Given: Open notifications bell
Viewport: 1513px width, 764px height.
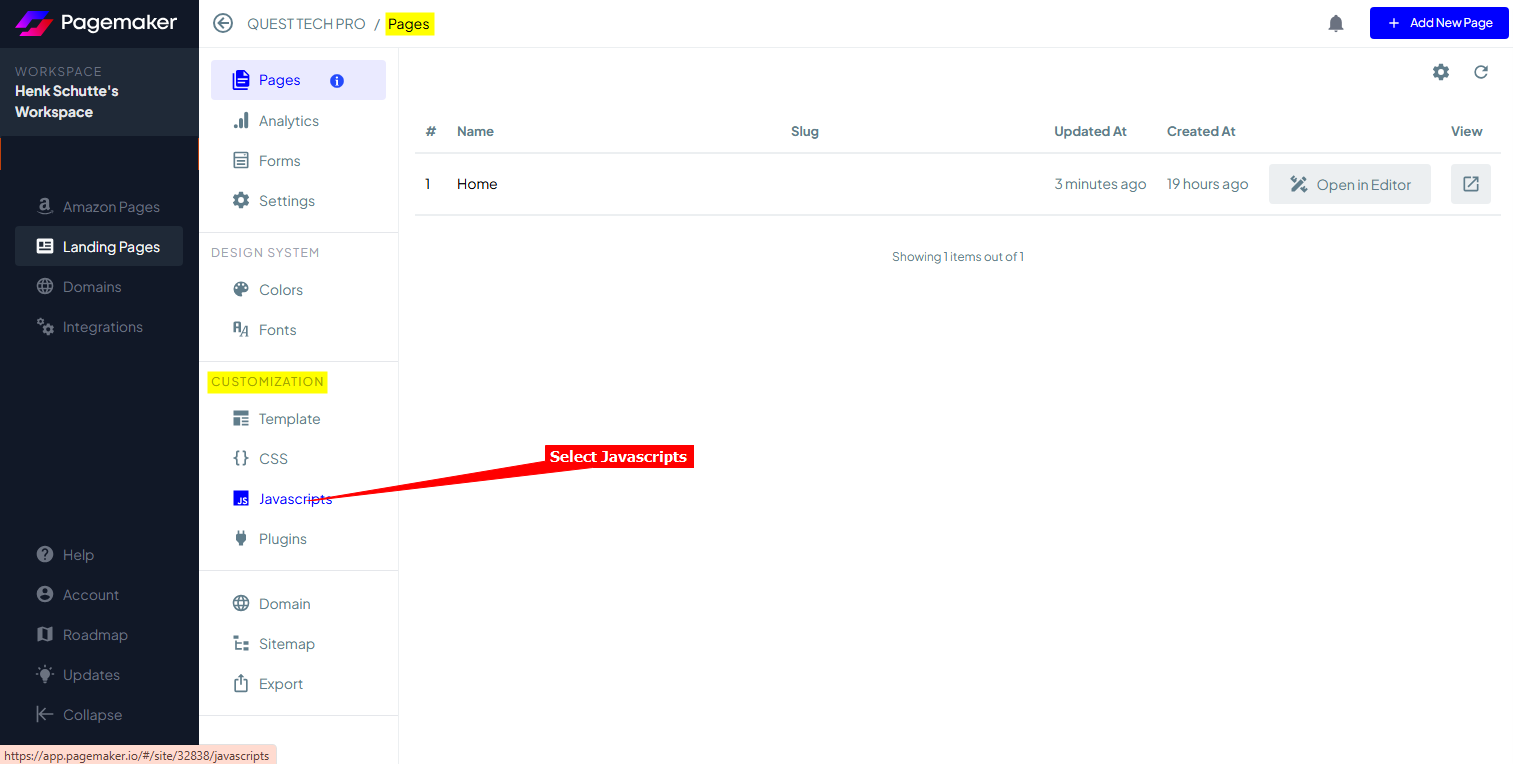Looking at the screenshot, I should click(1336, 23).
